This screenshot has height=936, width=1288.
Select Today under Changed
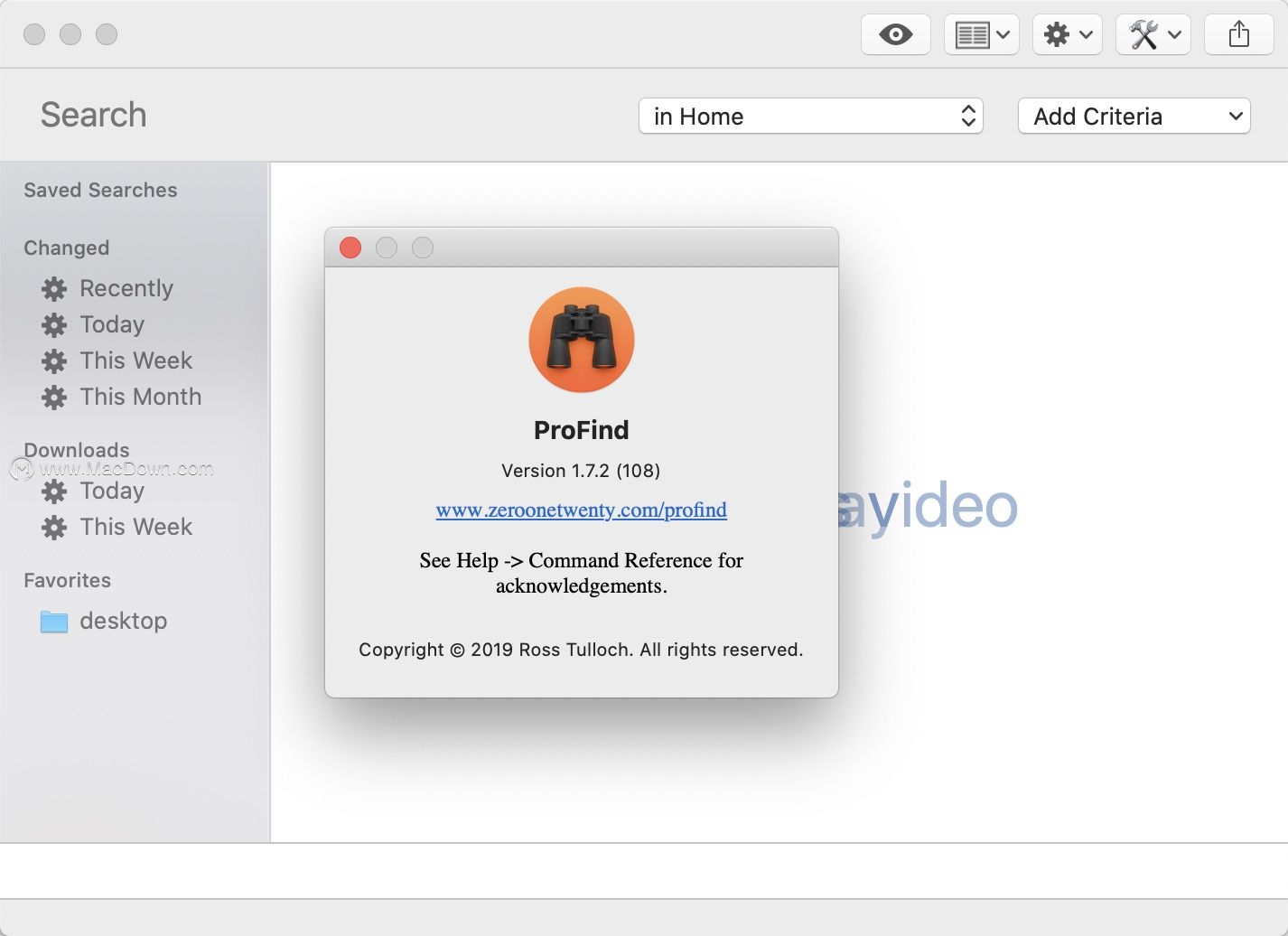112,324
